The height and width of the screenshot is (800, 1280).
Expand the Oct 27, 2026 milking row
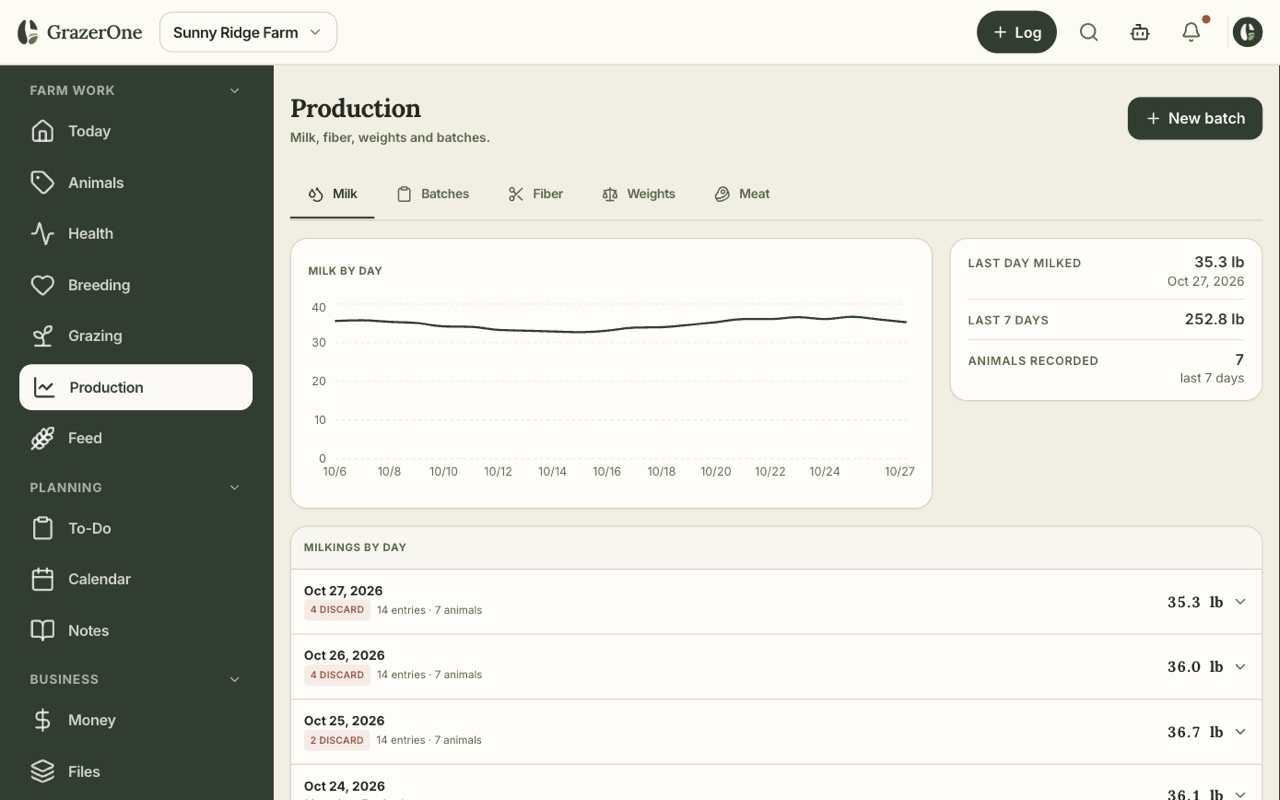pos(776,602)
